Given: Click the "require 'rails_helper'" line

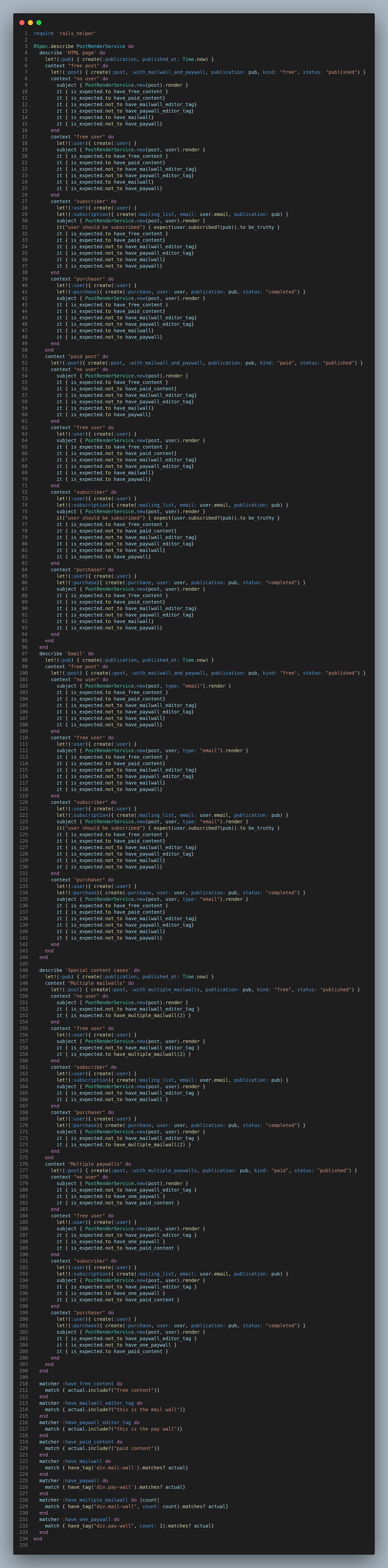Looking at the screenshot, I should click(64, 34).
